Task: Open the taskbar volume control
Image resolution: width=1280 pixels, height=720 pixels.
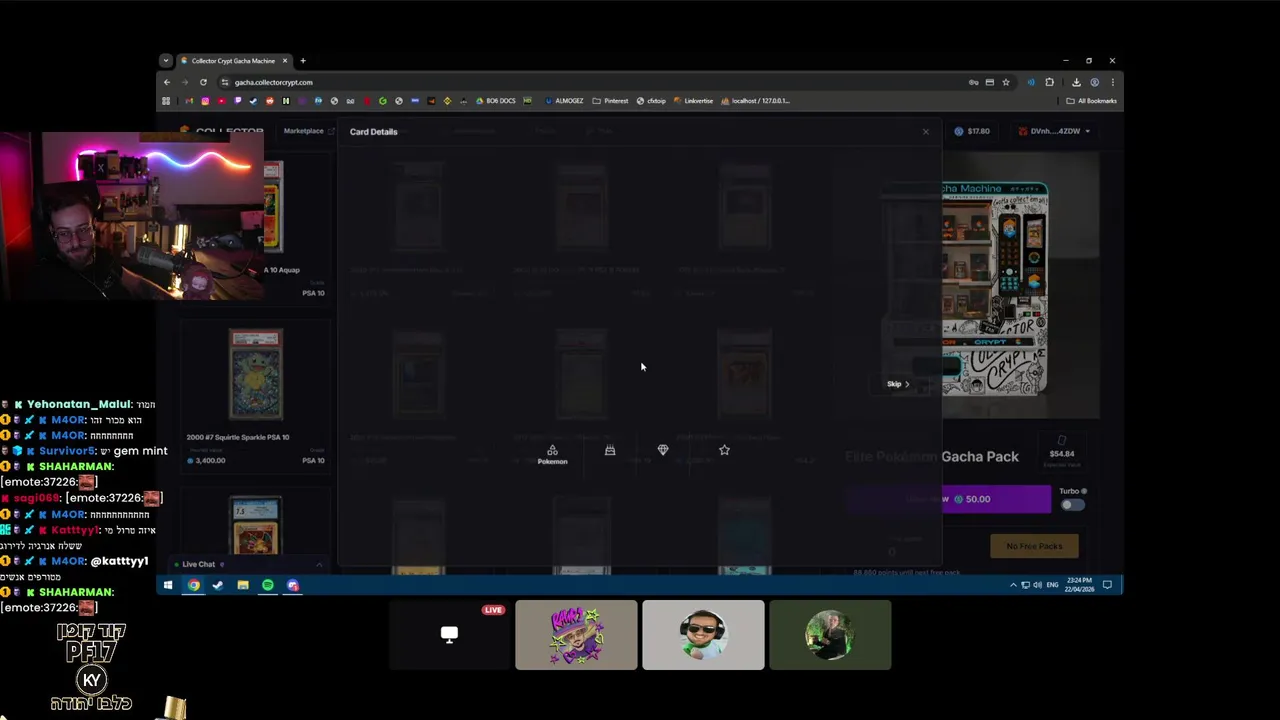Action: pyautogui.click(x=1037, y=585)
